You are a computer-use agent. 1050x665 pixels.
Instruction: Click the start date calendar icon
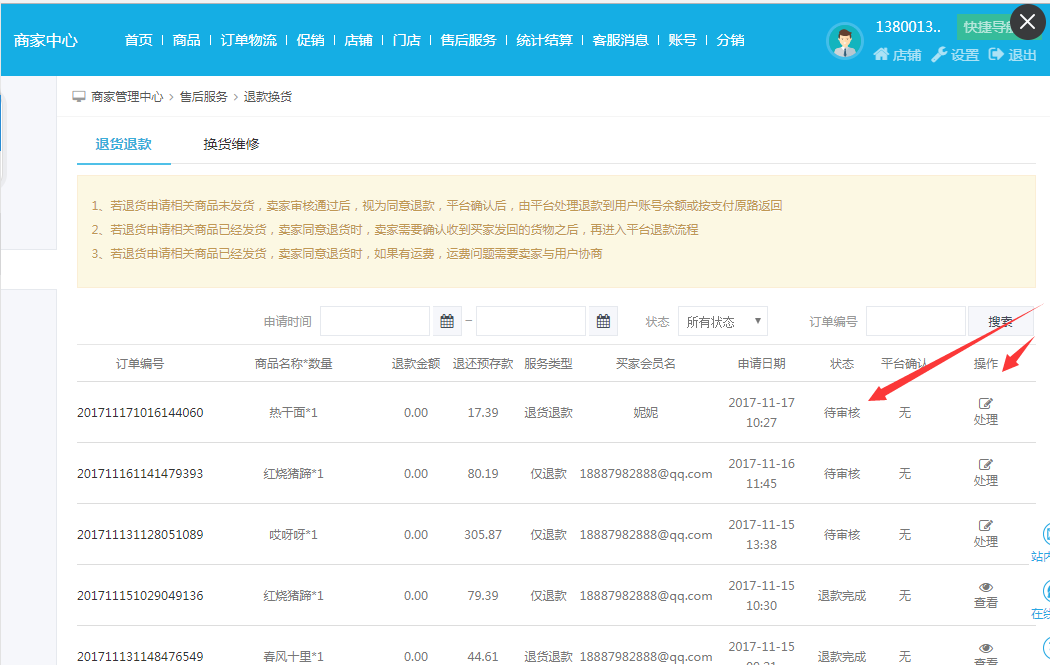coord(448,321)
